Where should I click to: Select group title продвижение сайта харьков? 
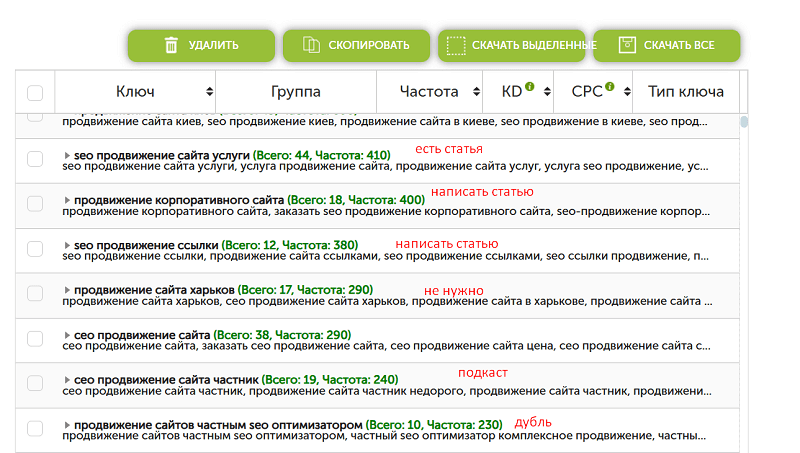154,290
